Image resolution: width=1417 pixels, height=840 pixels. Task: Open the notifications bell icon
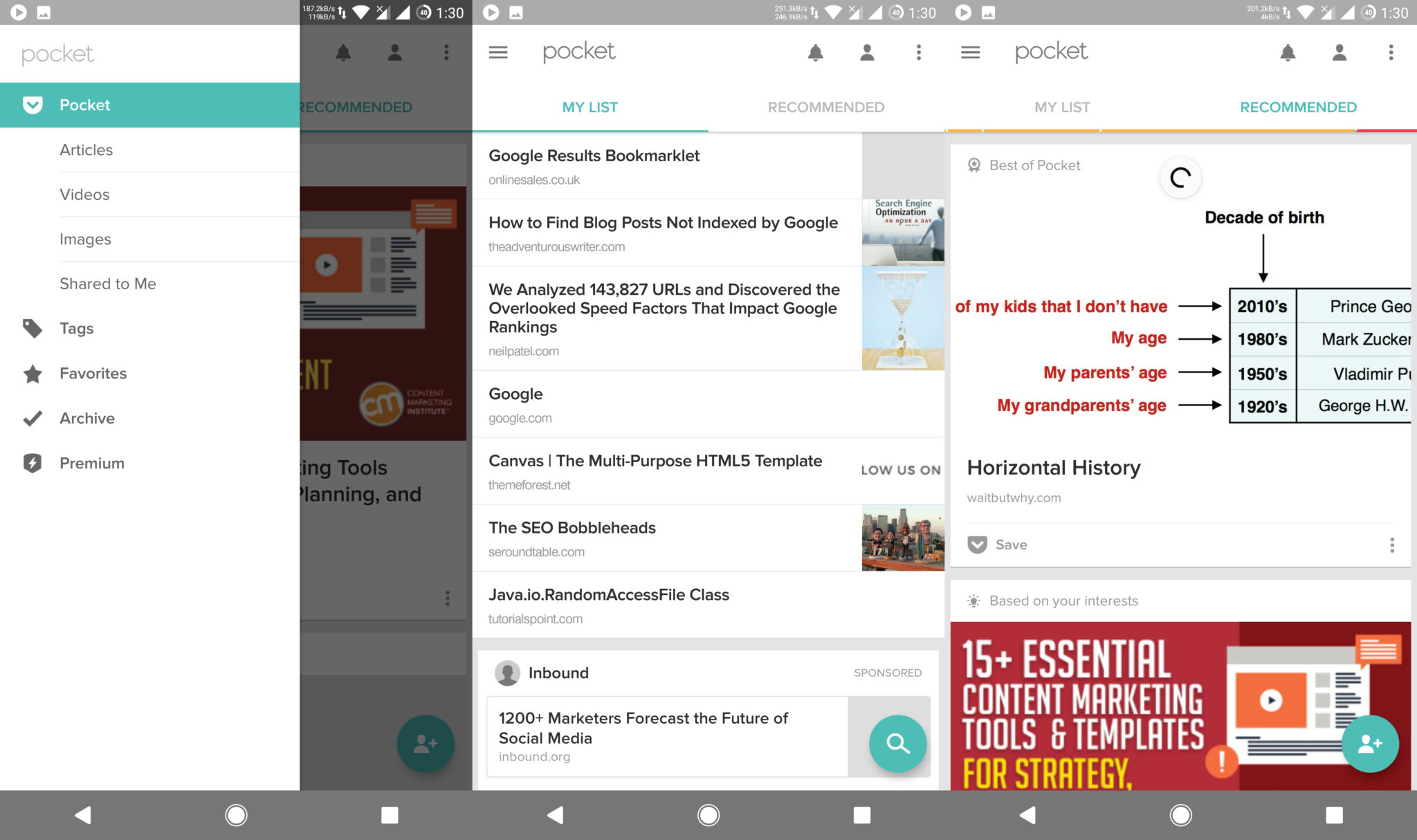pos(815,53)
